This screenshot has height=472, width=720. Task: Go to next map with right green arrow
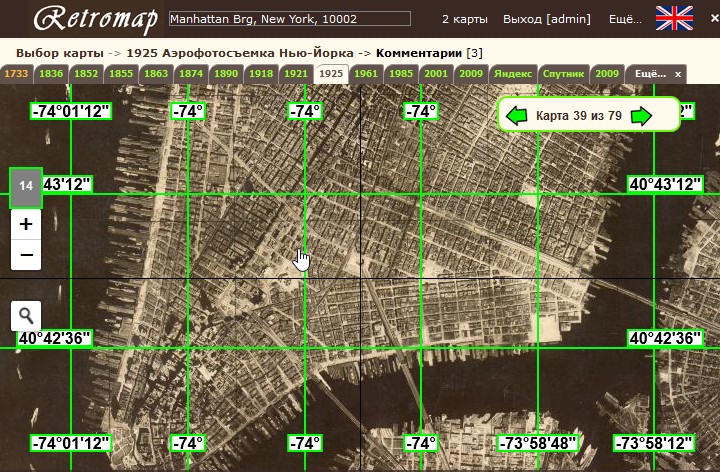(641, 116)
